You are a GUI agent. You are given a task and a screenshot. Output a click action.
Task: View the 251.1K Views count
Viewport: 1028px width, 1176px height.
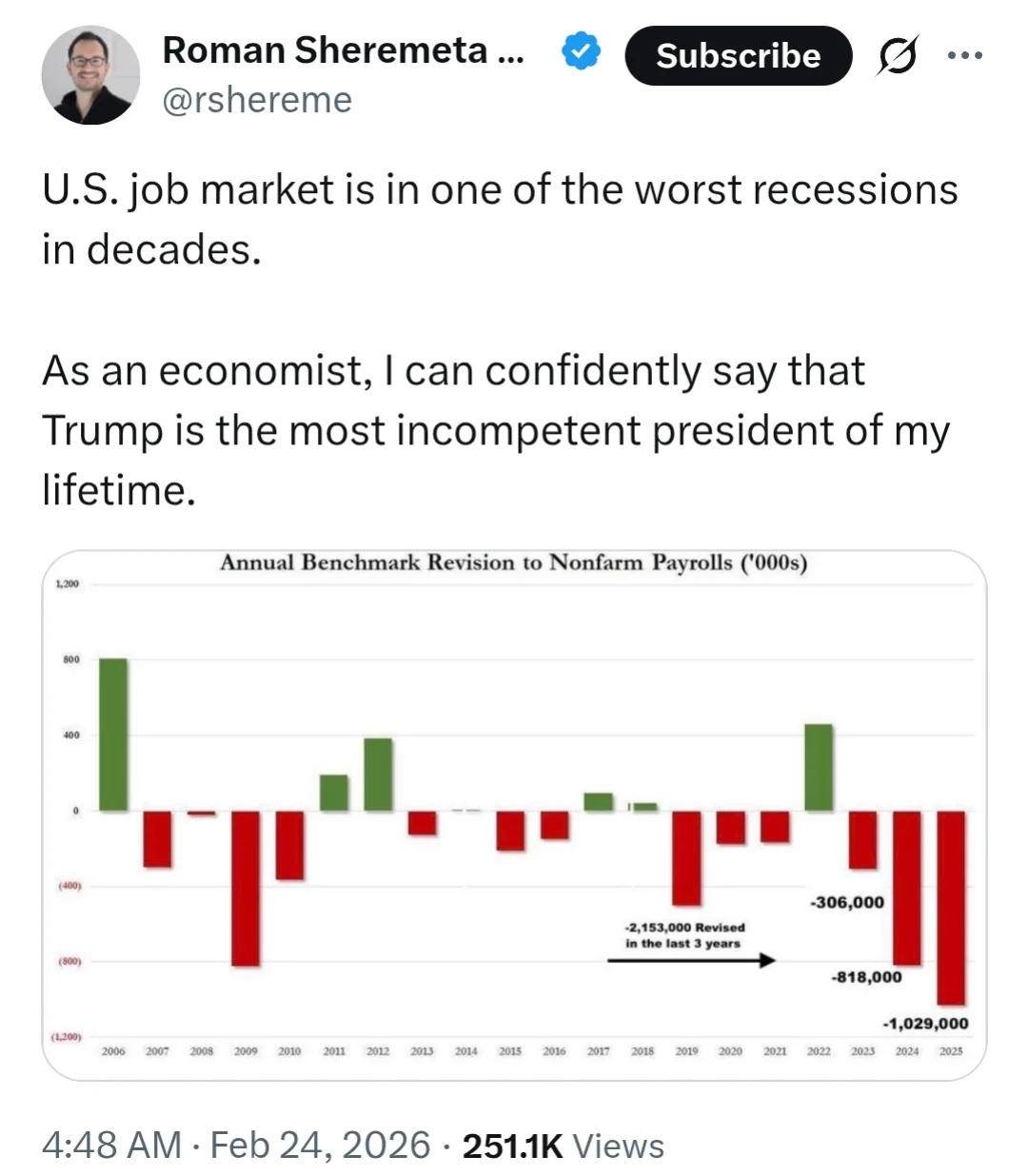click(563, 1146)
